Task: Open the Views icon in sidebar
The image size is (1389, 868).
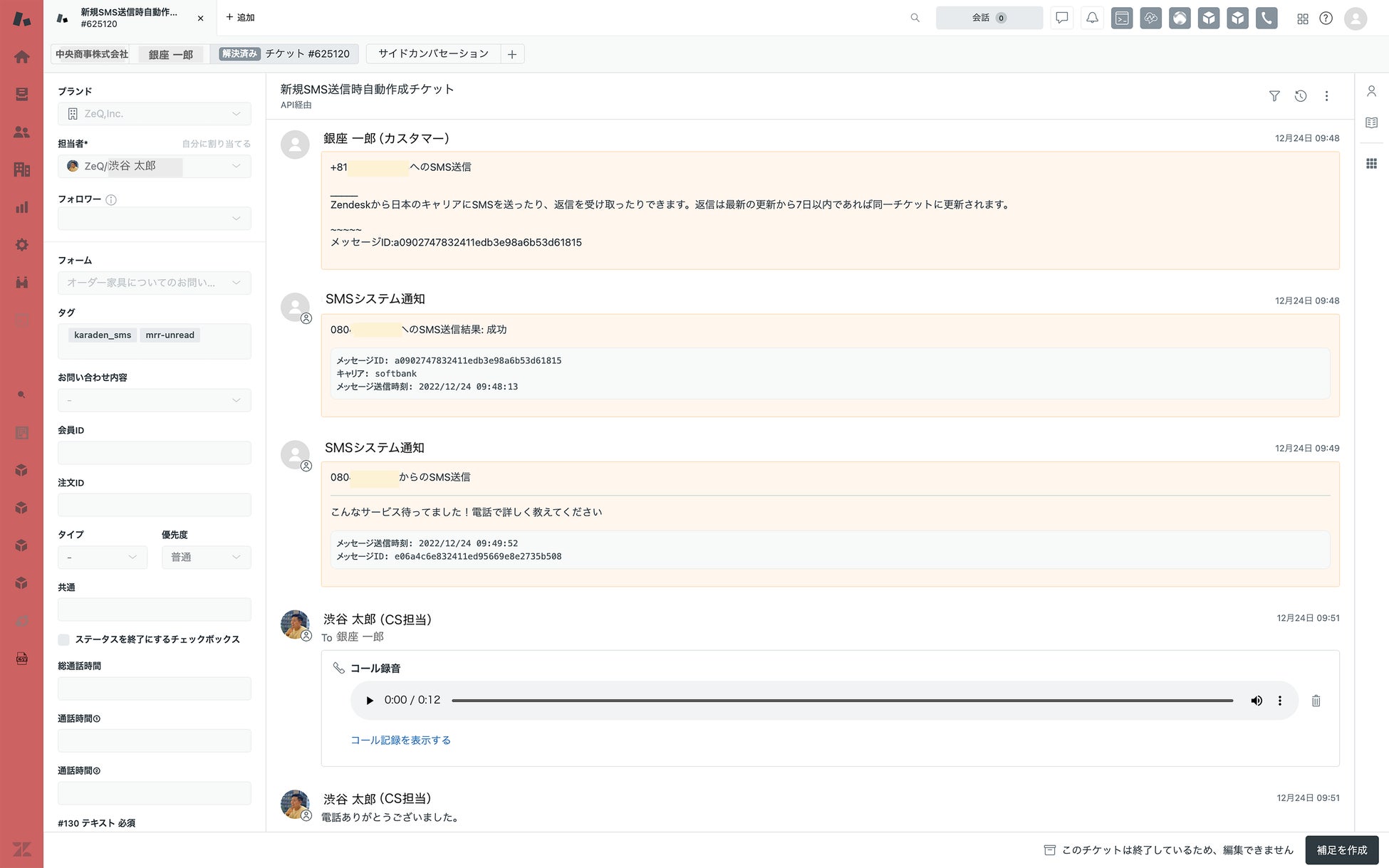Action: 21,94
